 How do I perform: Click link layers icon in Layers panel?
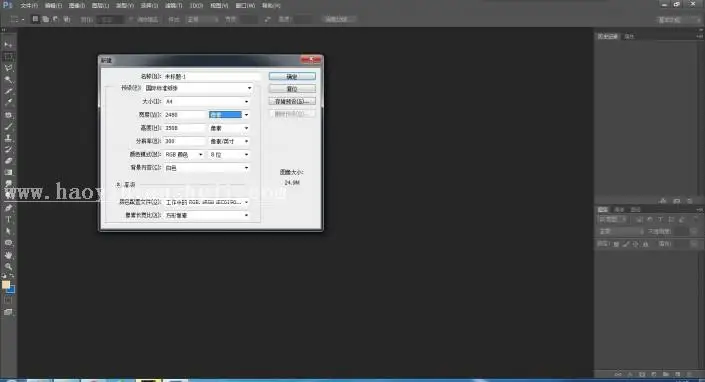pyautogui.click(x=618, y=374)
